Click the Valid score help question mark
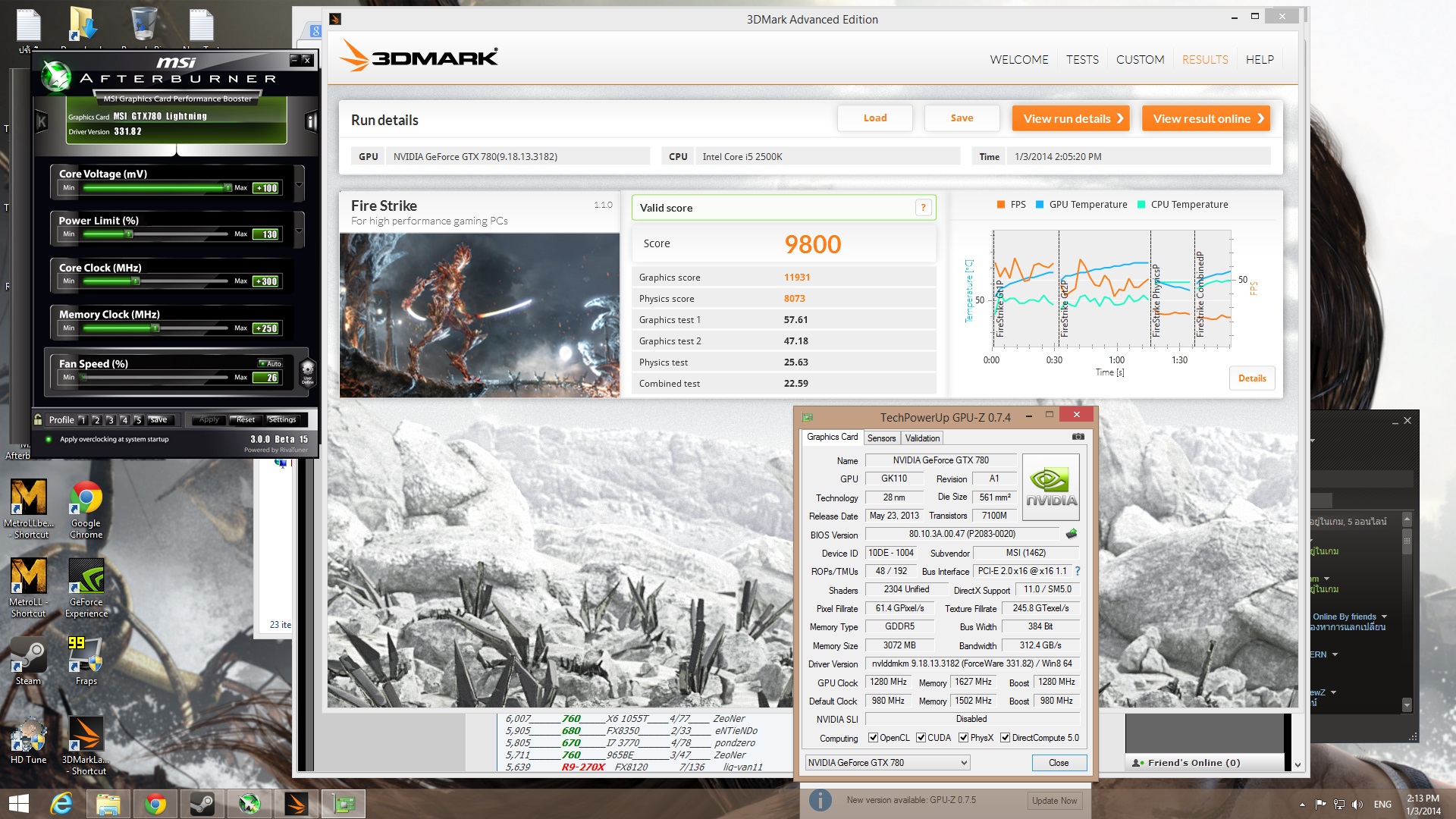 [923, 208]
